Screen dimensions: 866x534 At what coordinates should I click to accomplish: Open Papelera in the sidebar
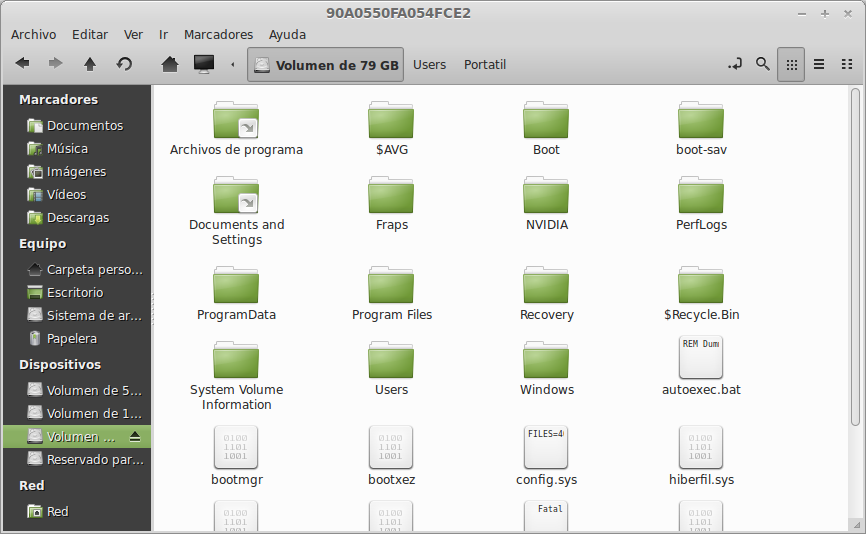point(71,338)
